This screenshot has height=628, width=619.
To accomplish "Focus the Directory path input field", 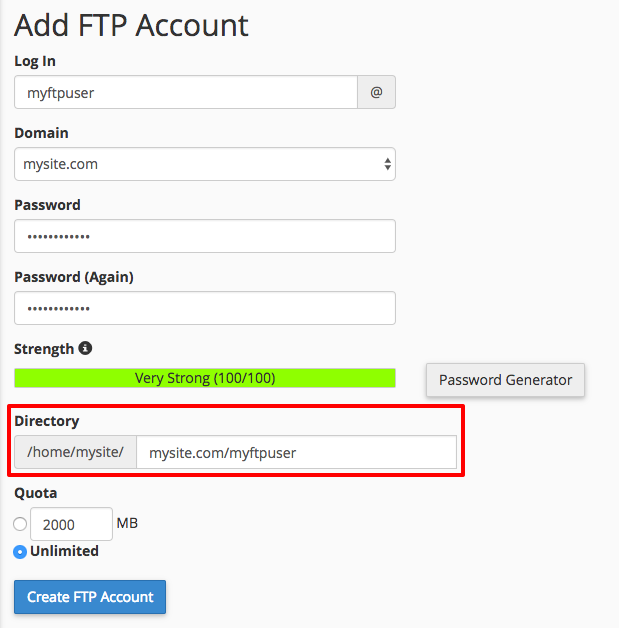I will click(296, 452).
